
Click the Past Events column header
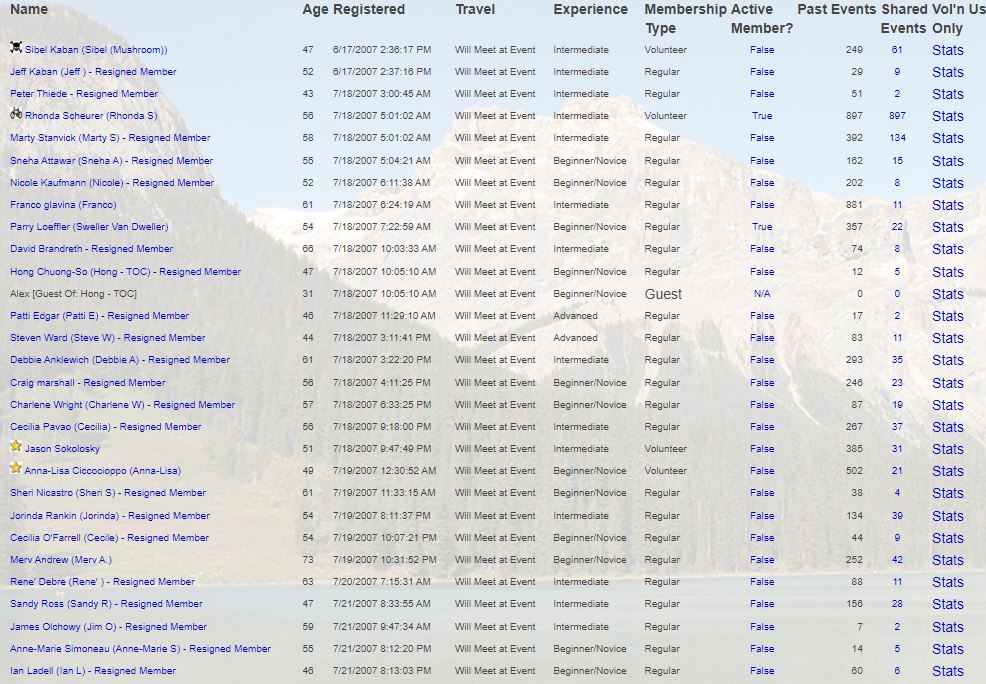click(836, 9)
